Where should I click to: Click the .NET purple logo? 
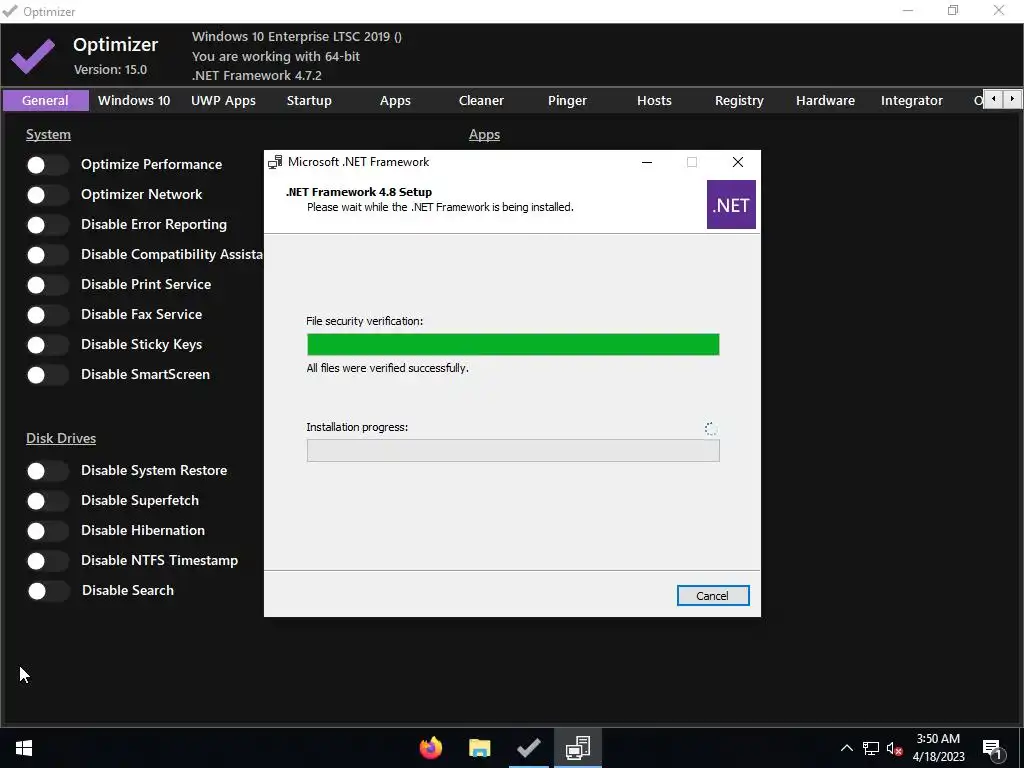(x=731, y=205)
